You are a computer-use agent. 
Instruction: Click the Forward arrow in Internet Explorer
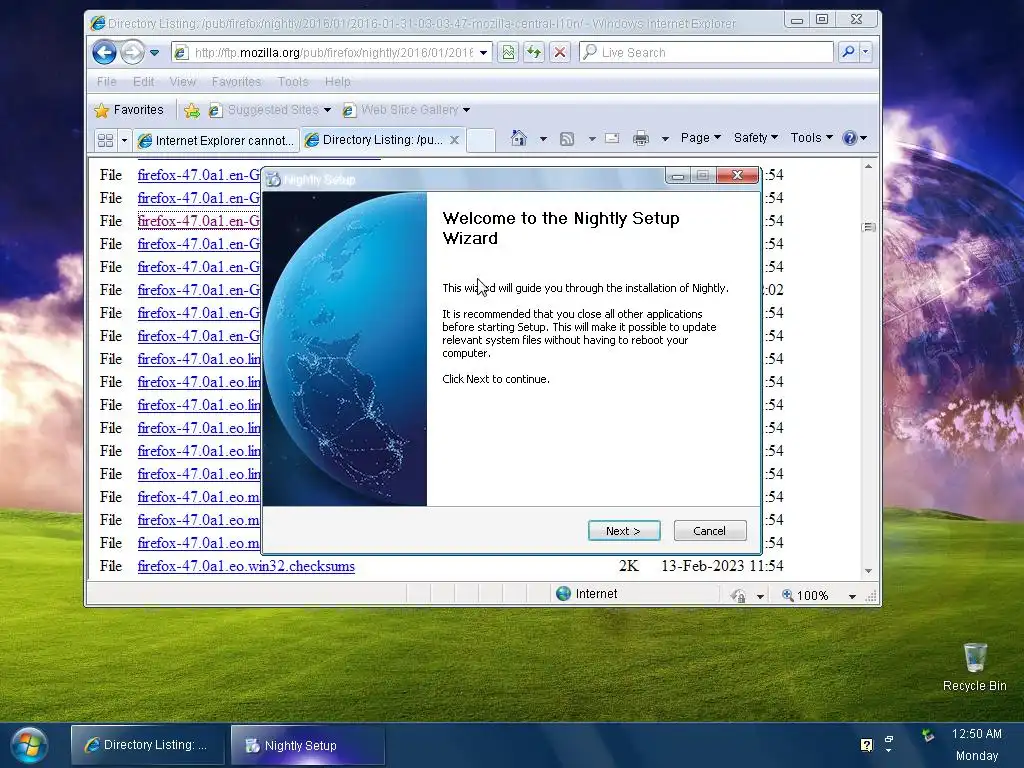coord(133,52)
